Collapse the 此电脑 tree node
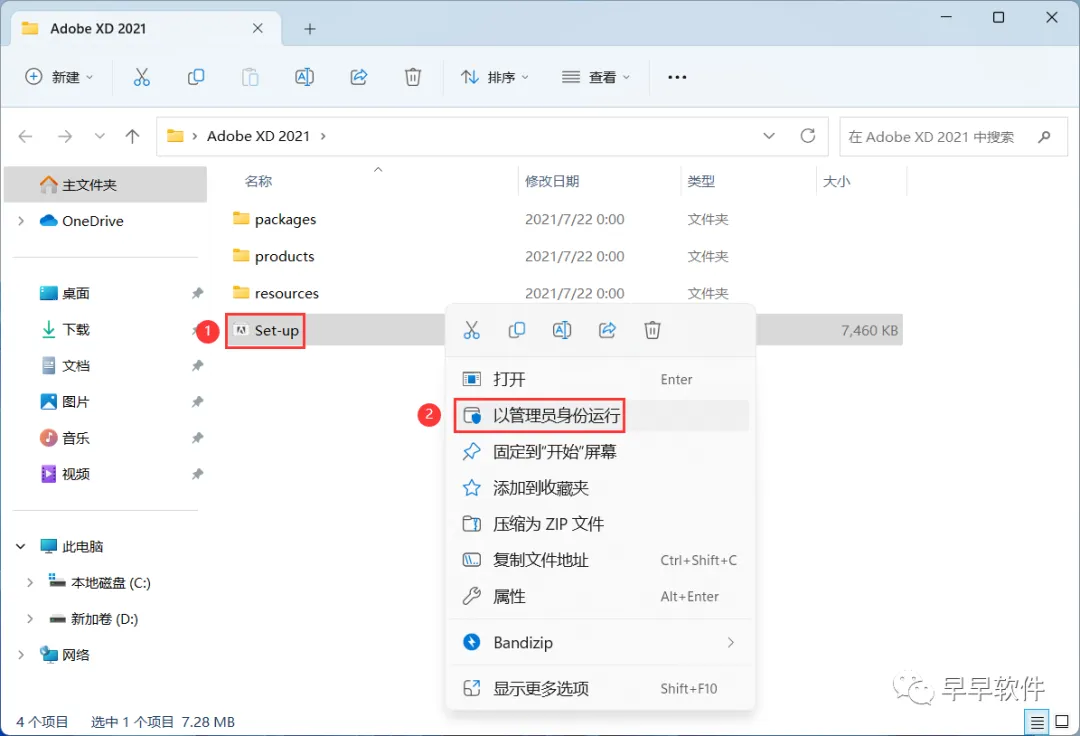1080x736 pixels. pyautogui.click(x=21, y=547)
